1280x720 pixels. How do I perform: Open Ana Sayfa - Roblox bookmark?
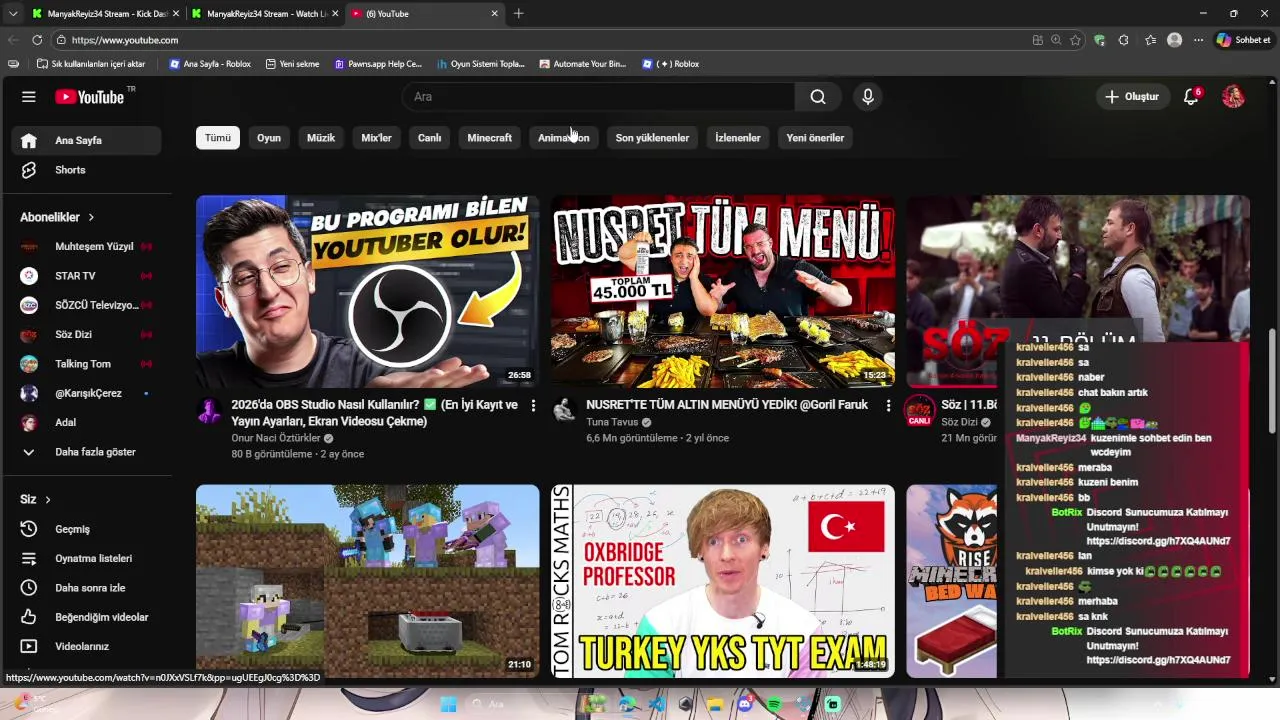tap(210, 64)
